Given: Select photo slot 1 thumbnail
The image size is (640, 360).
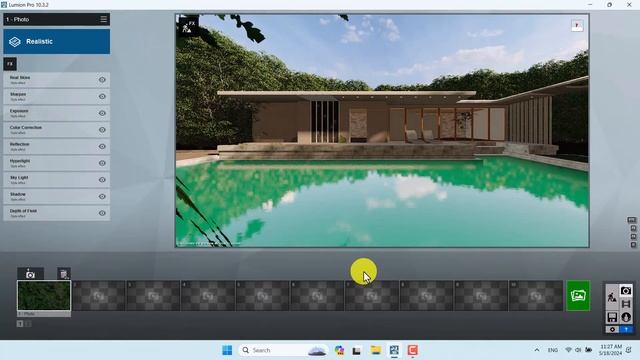Looking at the screenshot, I should [44, 296].
